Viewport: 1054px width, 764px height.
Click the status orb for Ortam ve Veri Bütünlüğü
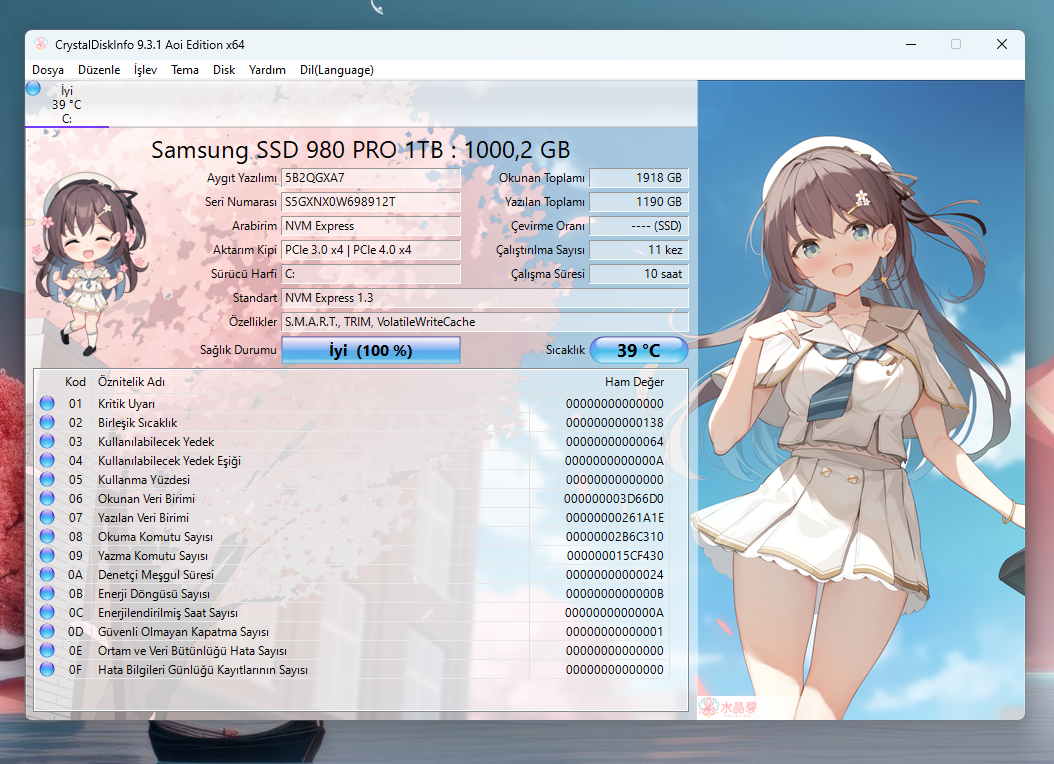47,650
